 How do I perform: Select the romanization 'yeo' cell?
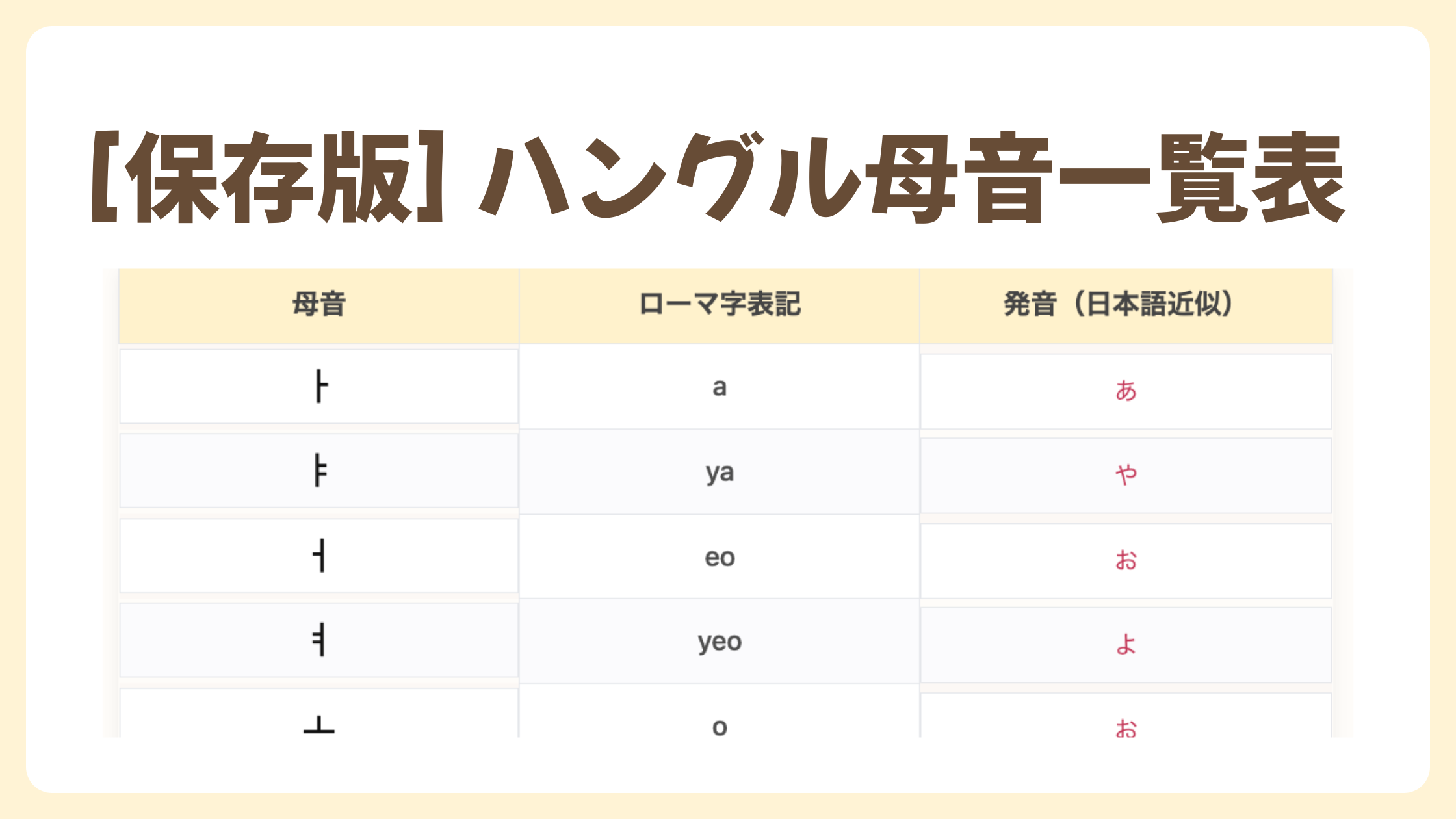click(x=719, y=642)
